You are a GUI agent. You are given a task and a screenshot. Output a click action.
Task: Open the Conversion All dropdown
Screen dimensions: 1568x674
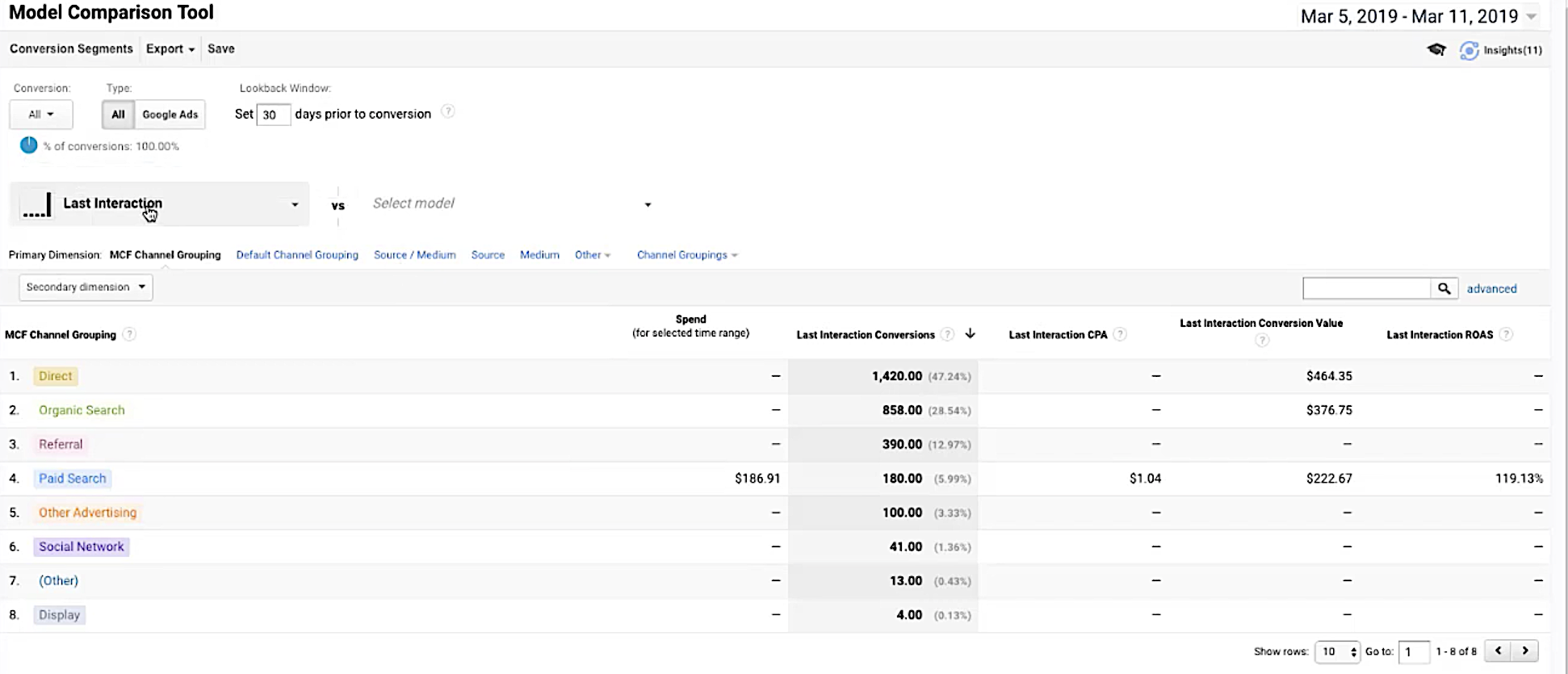[x=41, y=115]
